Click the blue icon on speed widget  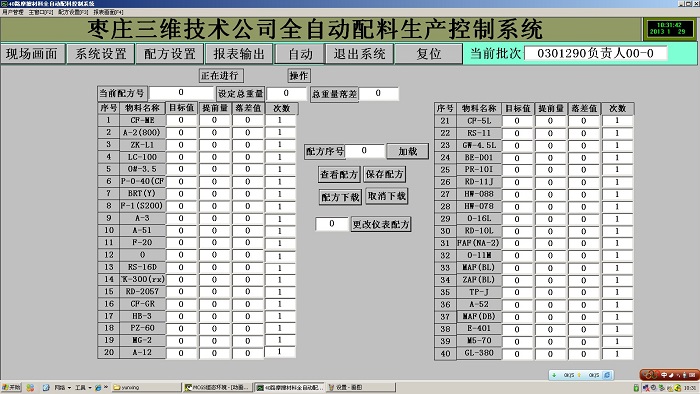(x=607, y=375)
